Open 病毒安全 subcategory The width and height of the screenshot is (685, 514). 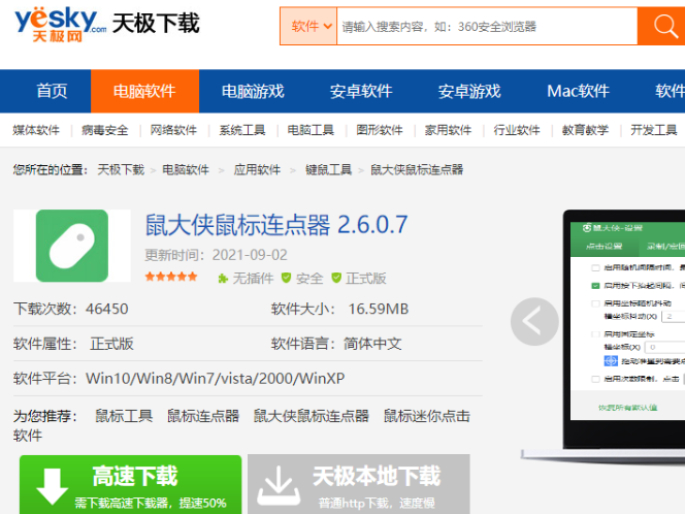coord(105,130)
